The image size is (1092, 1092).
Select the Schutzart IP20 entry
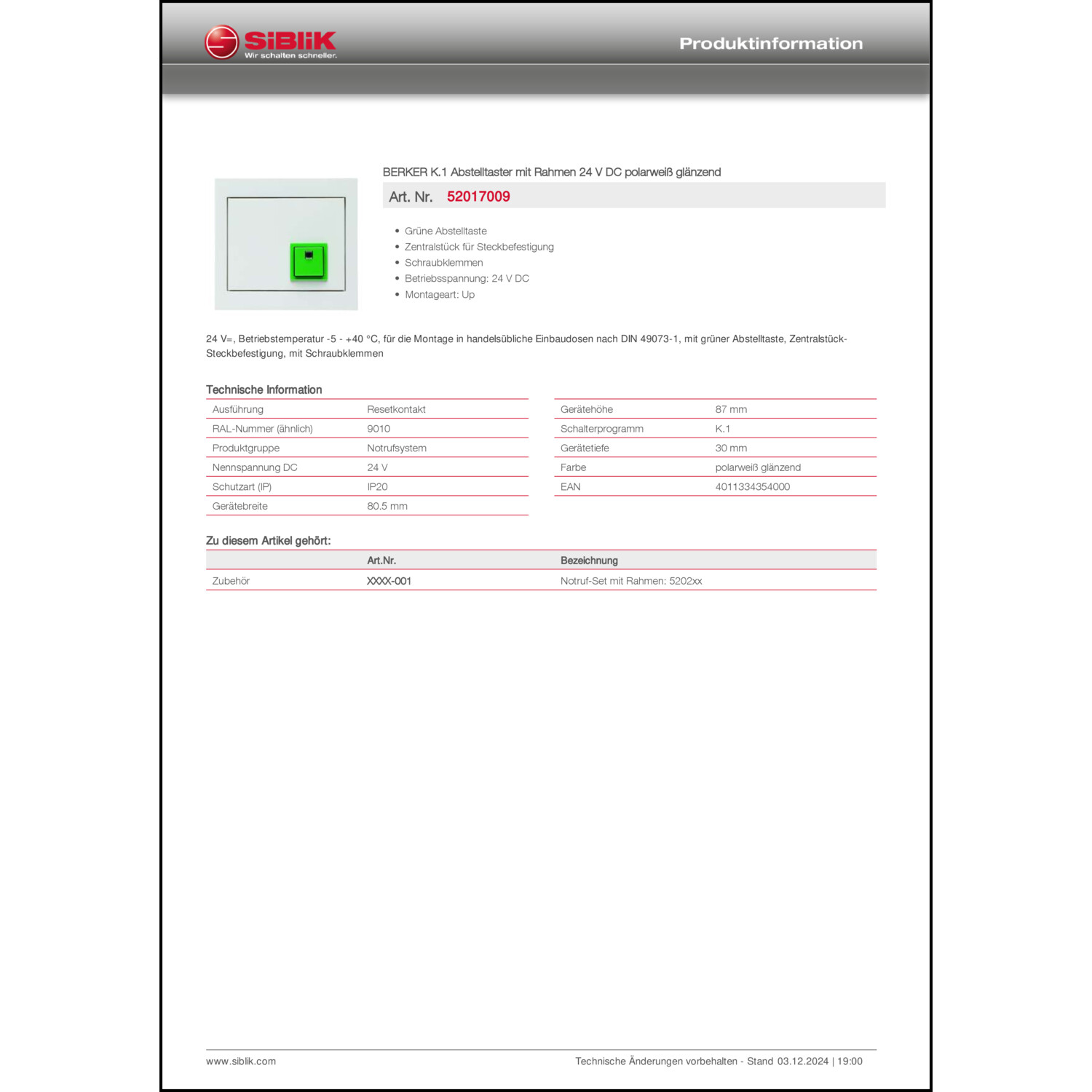pos(377,486)
